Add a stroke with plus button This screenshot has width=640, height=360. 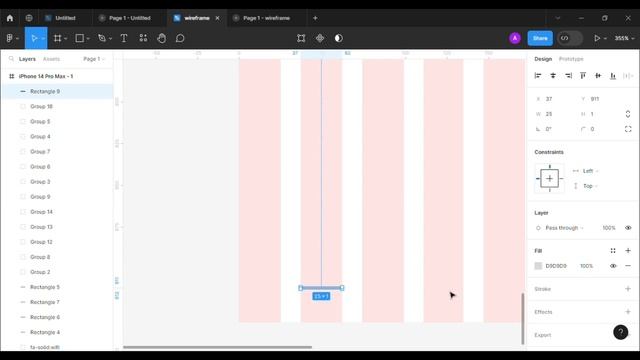pyautogui.click(x=628, y=289)
